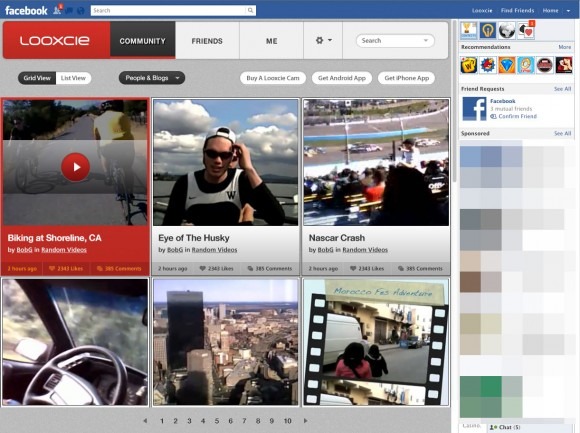The height and width of the screenshot is (433, 580).
Task: Go to Facebook Home
Action: click(550, 10)
